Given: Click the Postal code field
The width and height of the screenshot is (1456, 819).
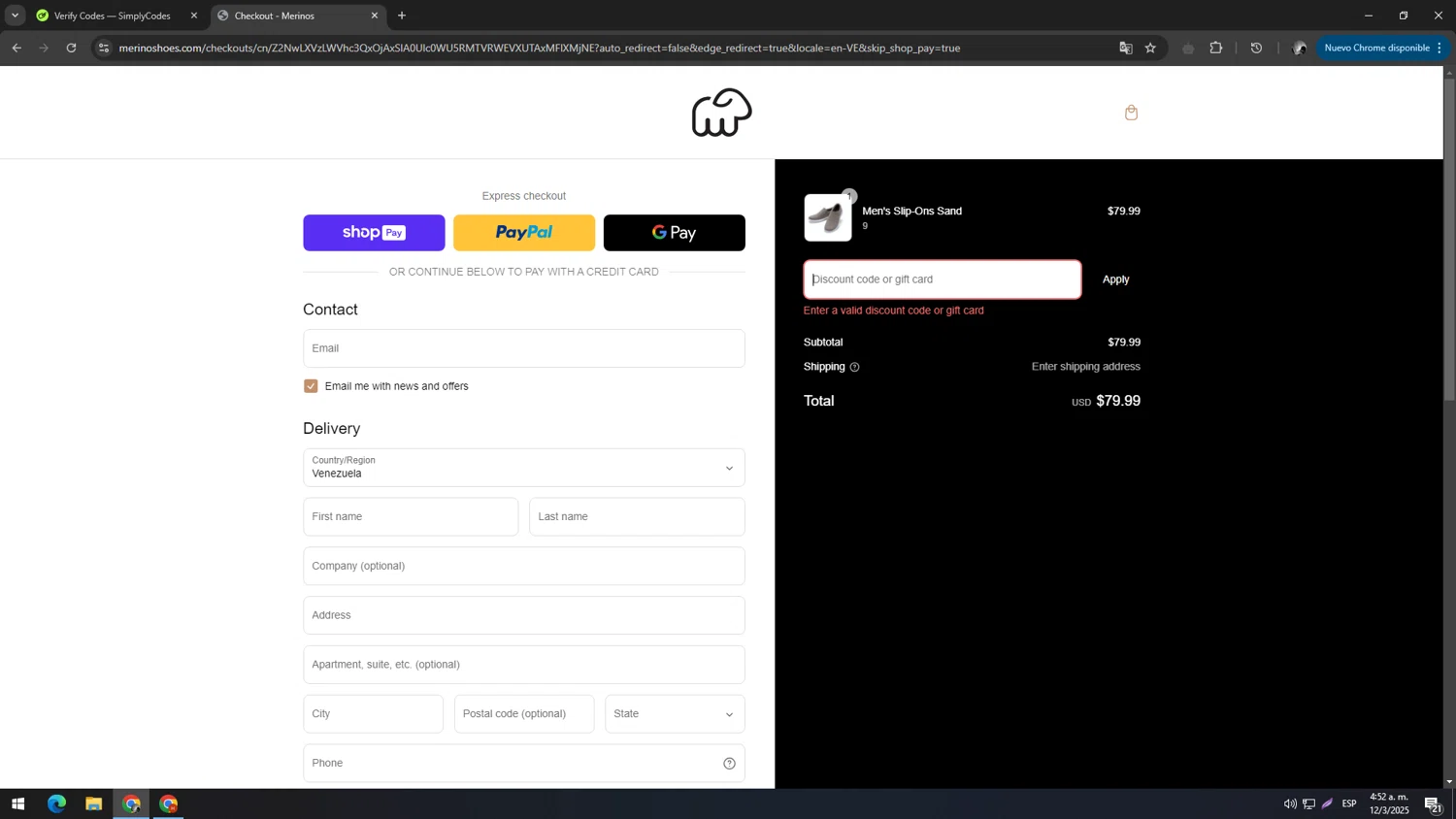Looking at the screenshot, I should 524,714.
